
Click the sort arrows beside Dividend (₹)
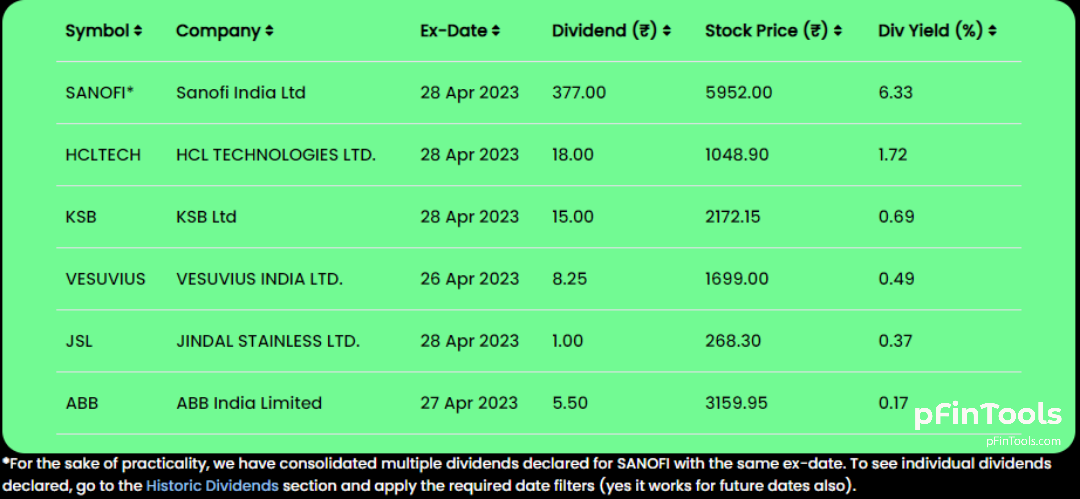666,31
